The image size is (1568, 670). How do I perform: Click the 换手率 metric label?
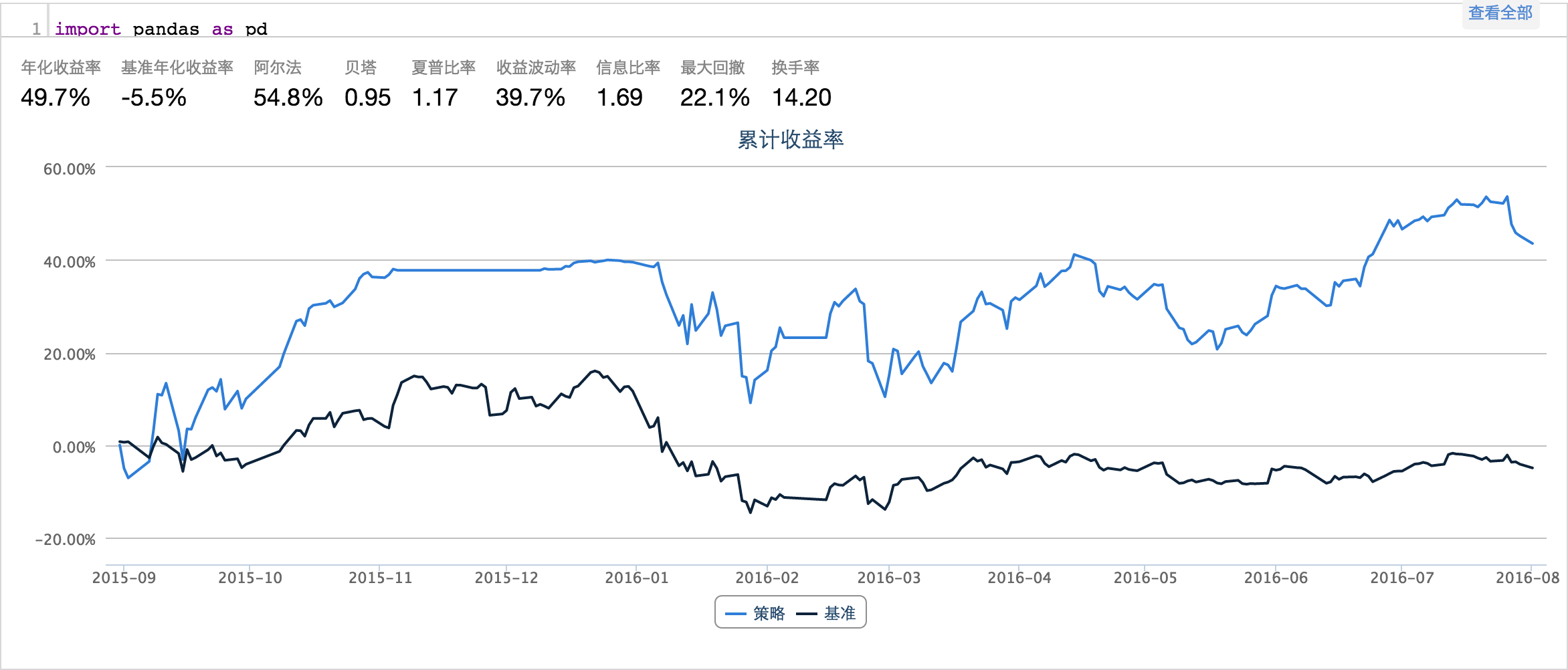pos(795,68)
